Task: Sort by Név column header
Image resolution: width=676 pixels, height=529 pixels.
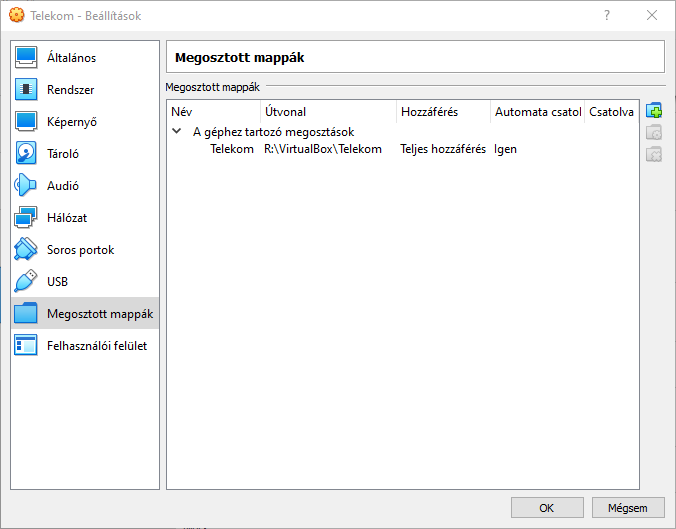Action: (x=214, y=112)
